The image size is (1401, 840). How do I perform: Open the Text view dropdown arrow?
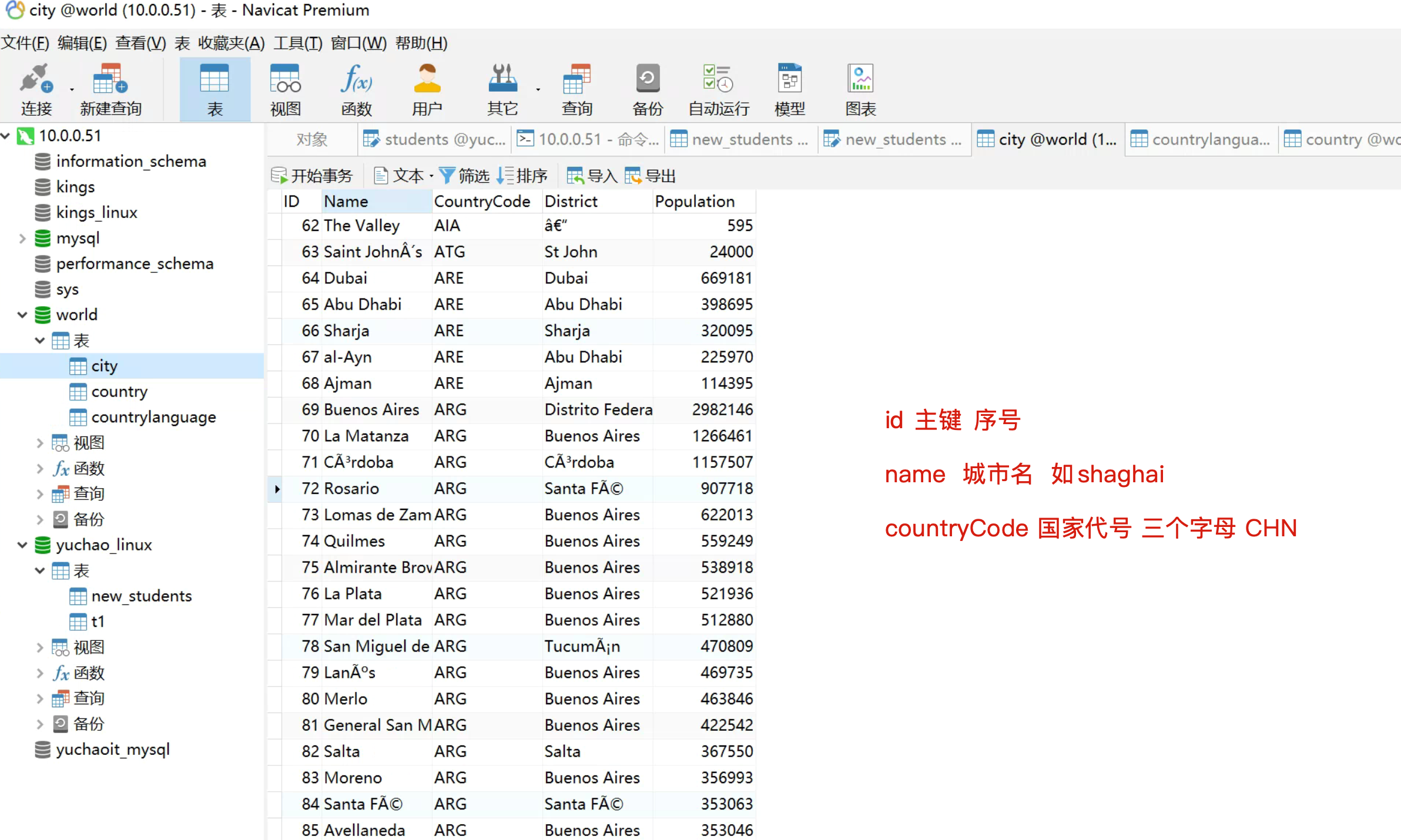[431, 176]
